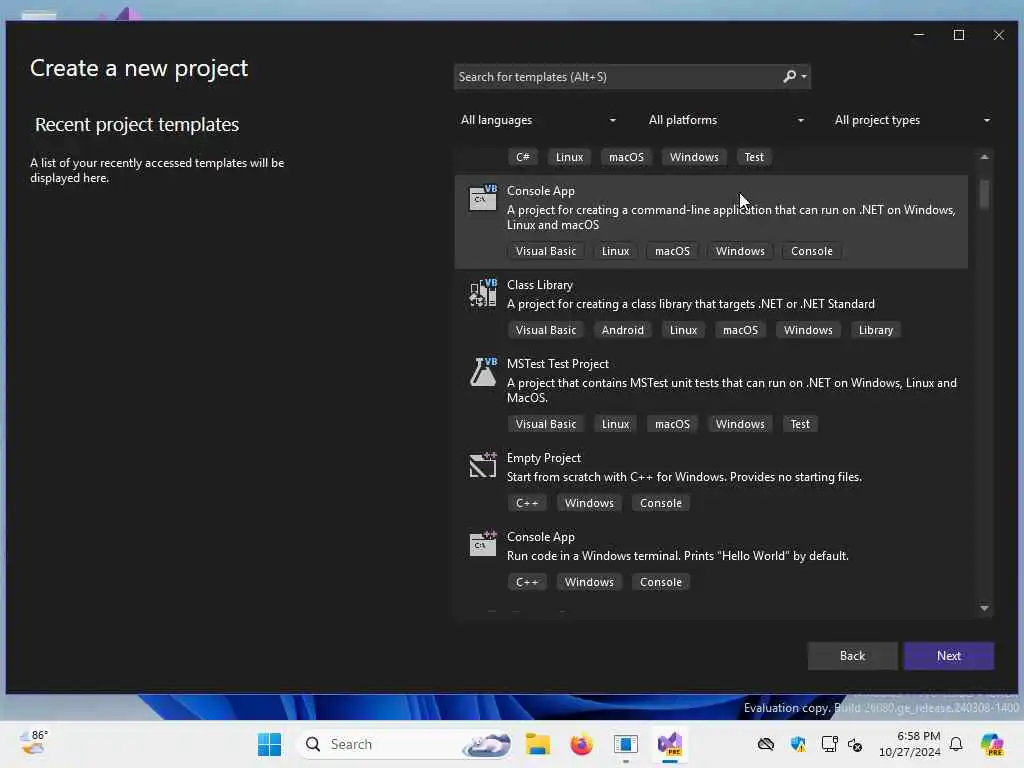Click 'Console' tag under Visual Basic Console App
This screenshot has width=1024, height=768.
click(811, 251)
